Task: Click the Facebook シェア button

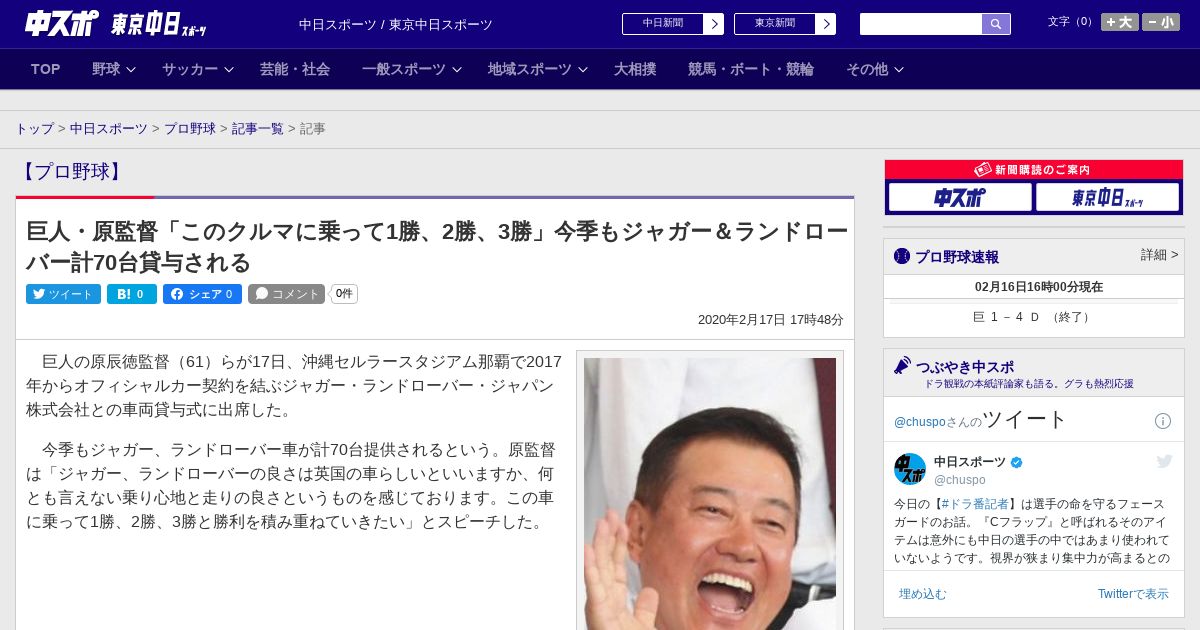Action: pos(202,294)
